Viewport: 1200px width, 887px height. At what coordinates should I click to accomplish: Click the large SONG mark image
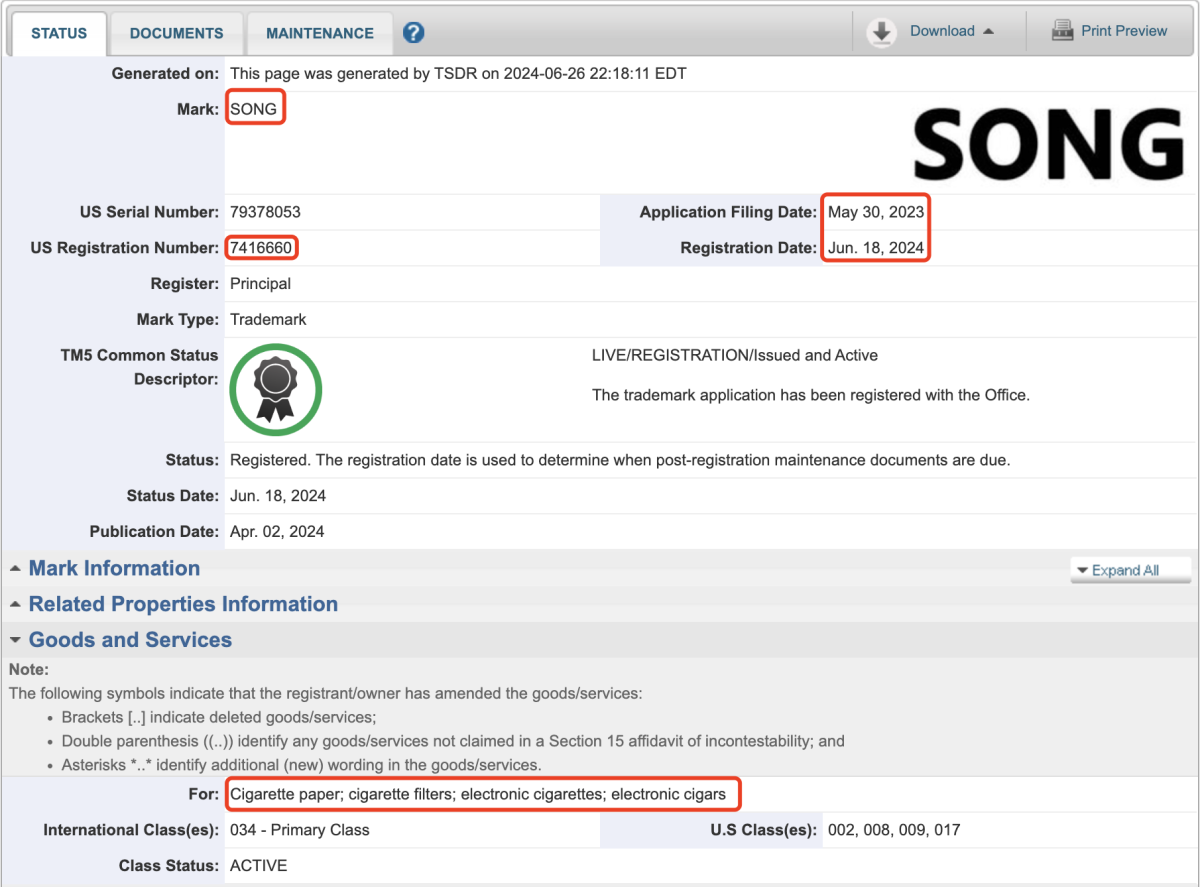pos(1048,145)
